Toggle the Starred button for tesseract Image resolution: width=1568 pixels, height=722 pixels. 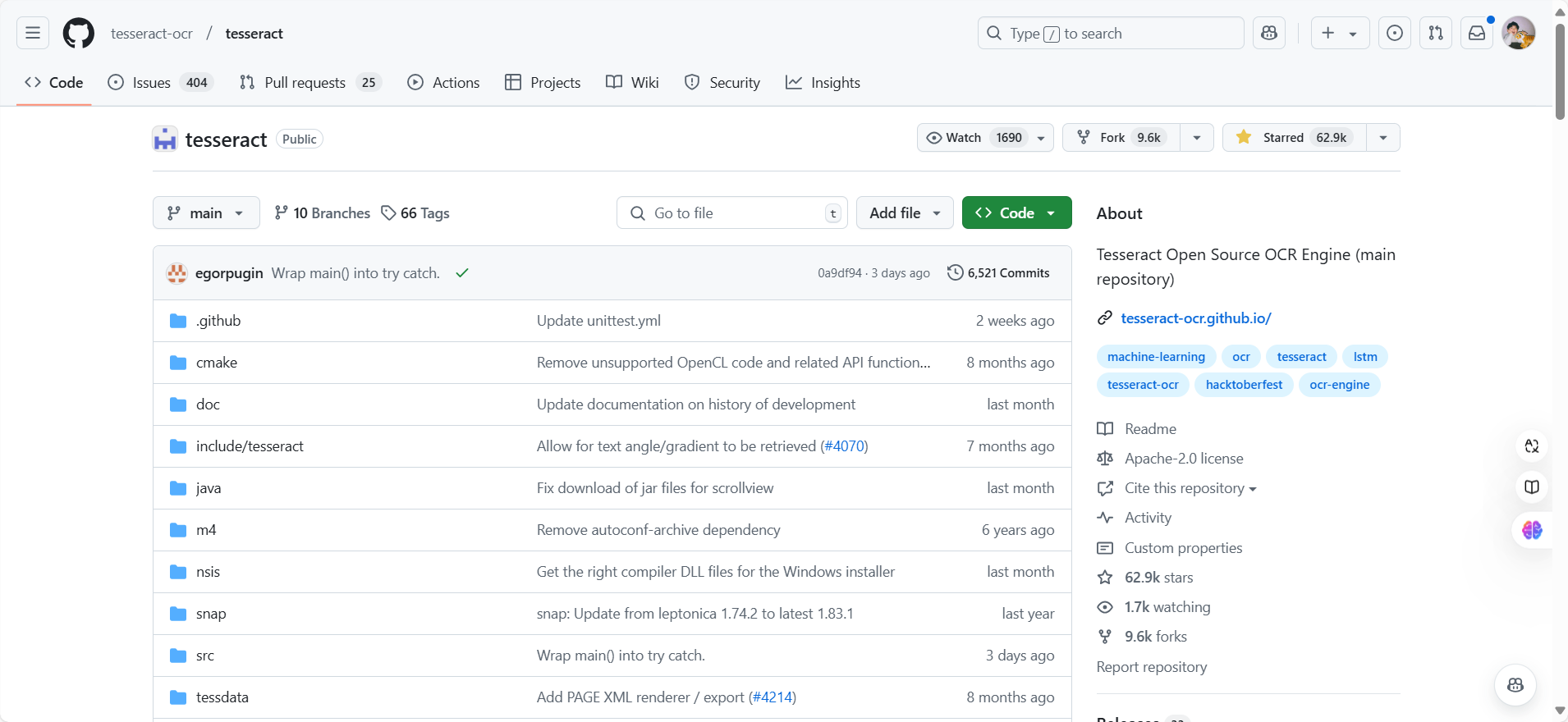click(1295, 138)
